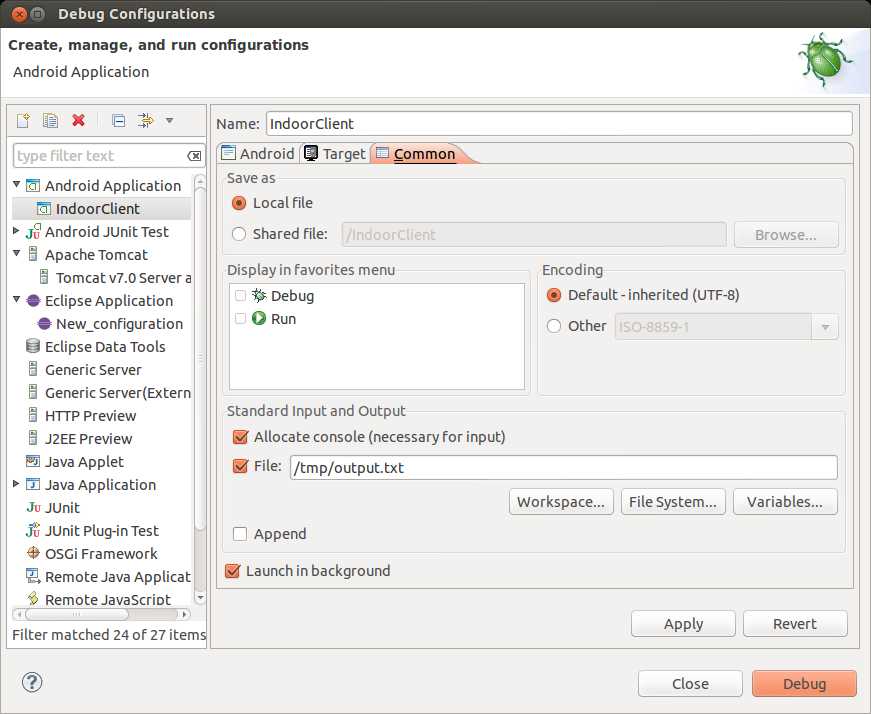871x714 pixels.
Task: Expand the Android JUnit Test node
Action: tap(17, 231)
